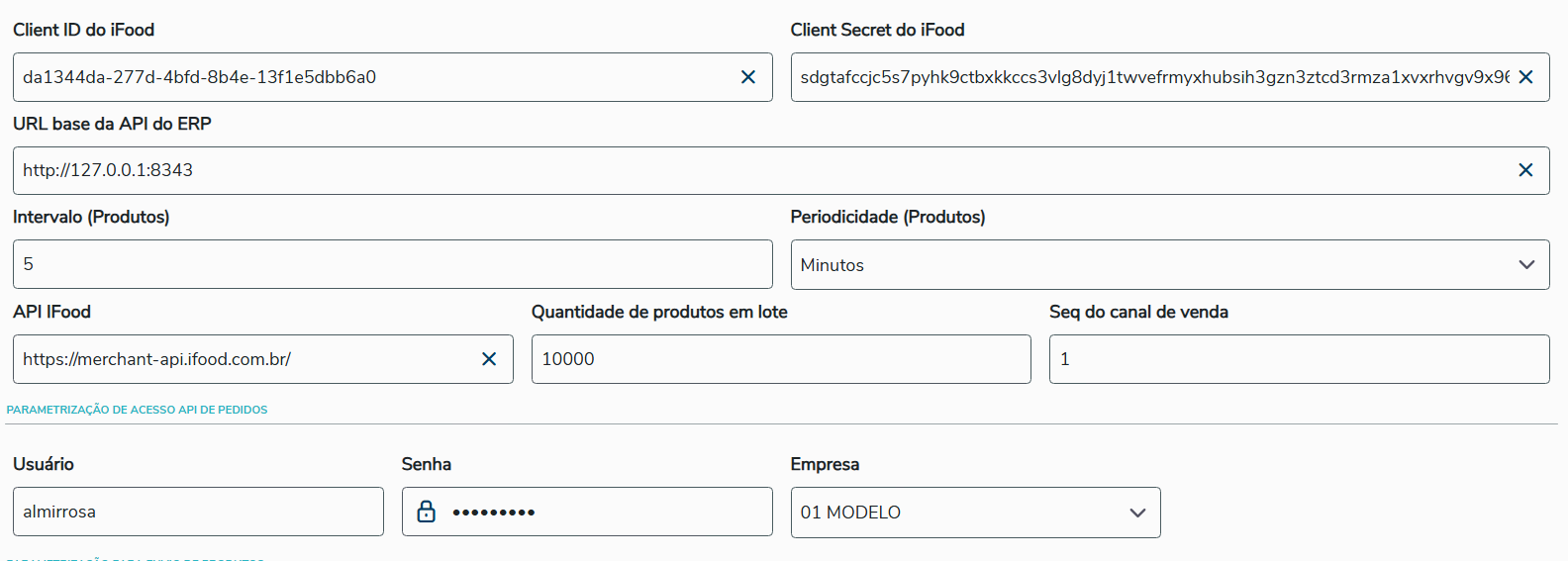Click the lock icon in the Senha field

tap(427, 512)
